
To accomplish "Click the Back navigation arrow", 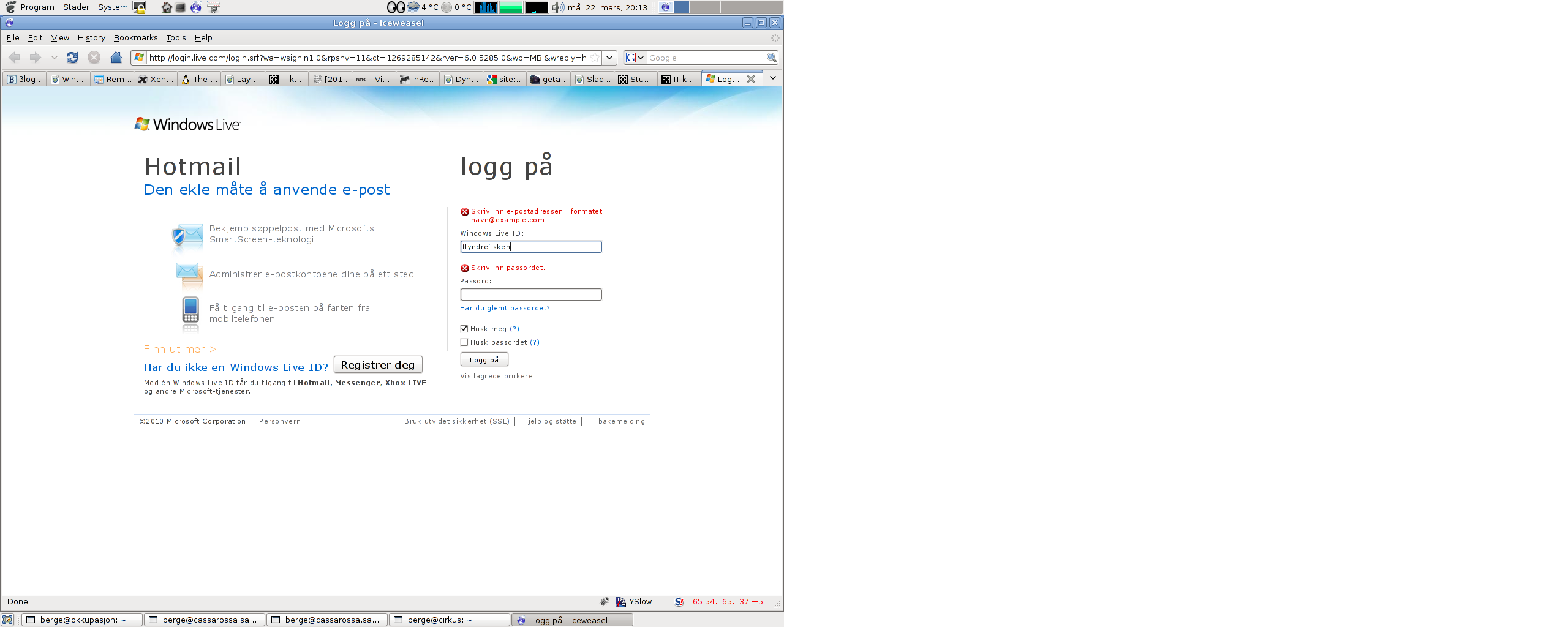I will pyautogui.click(x=15, y=58).
